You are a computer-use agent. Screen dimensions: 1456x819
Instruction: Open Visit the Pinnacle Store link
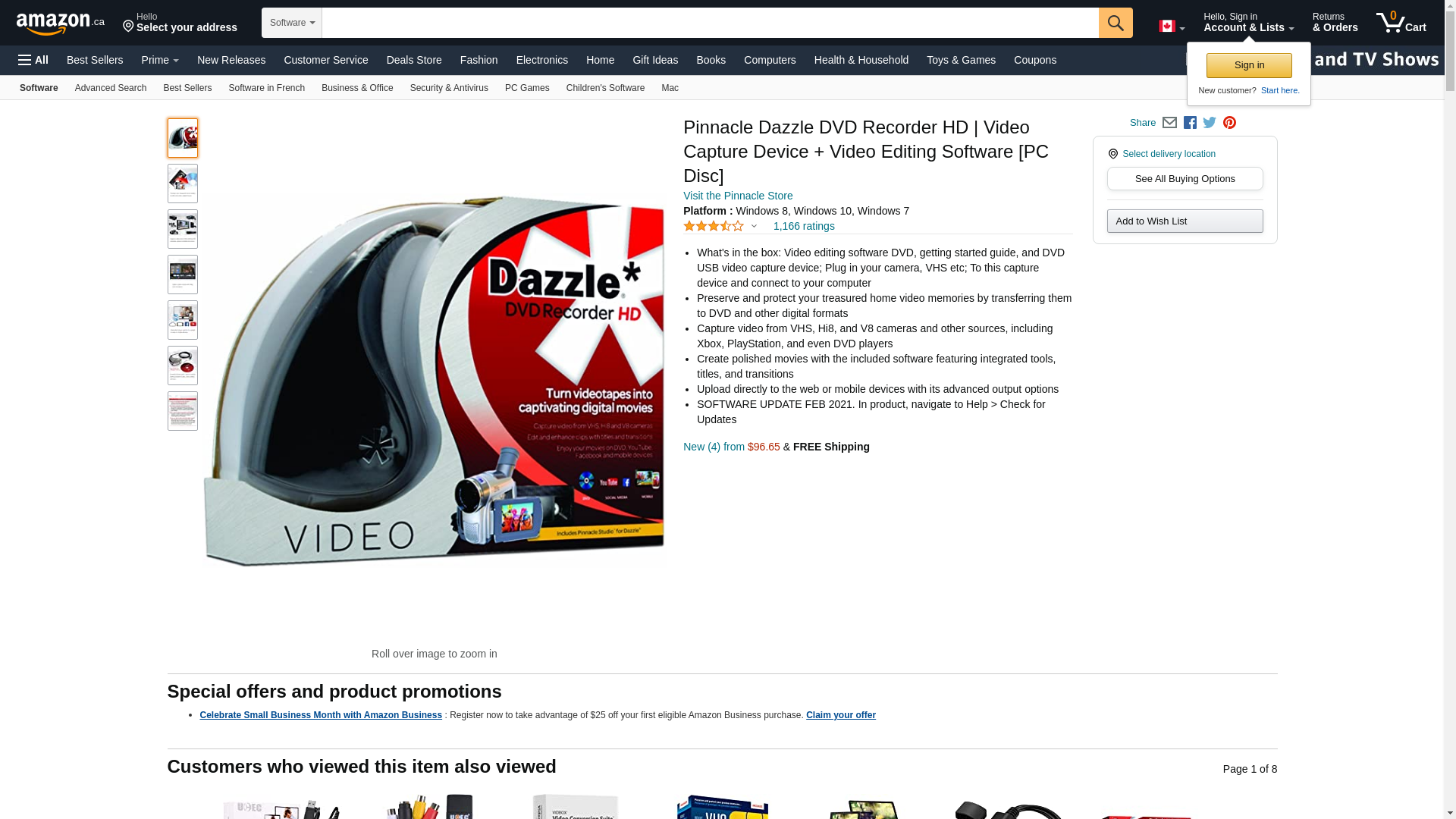(x=737, y=196)
